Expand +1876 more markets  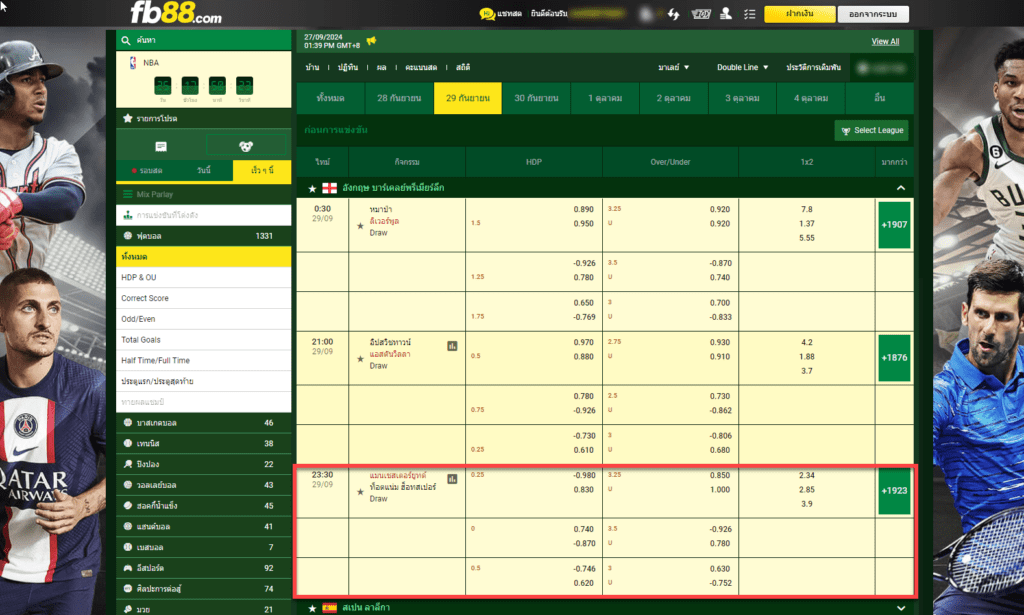point(894,358)
